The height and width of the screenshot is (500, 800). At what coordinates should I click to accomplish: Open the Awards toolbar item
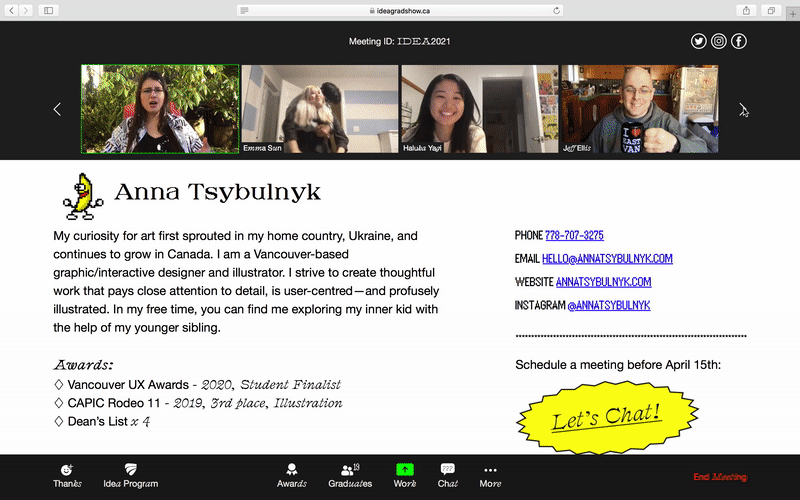[x=291, y=476]
